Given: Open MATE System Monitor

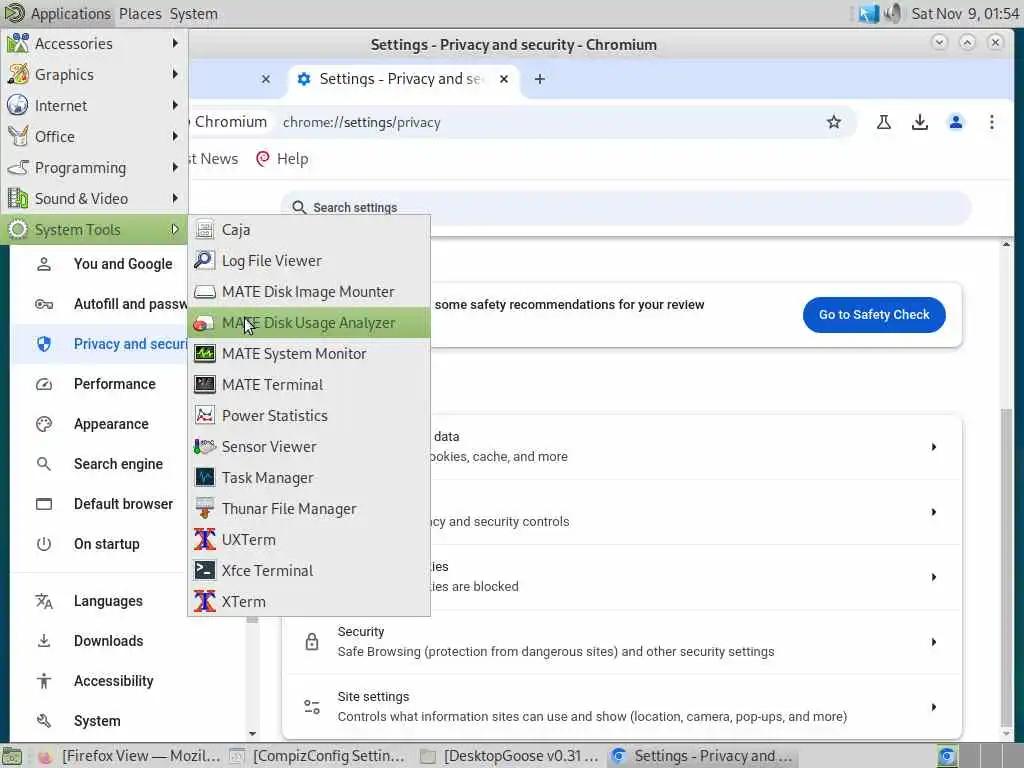Looking at the screenshot, I should pyautogui.click(x=309, y=354).
